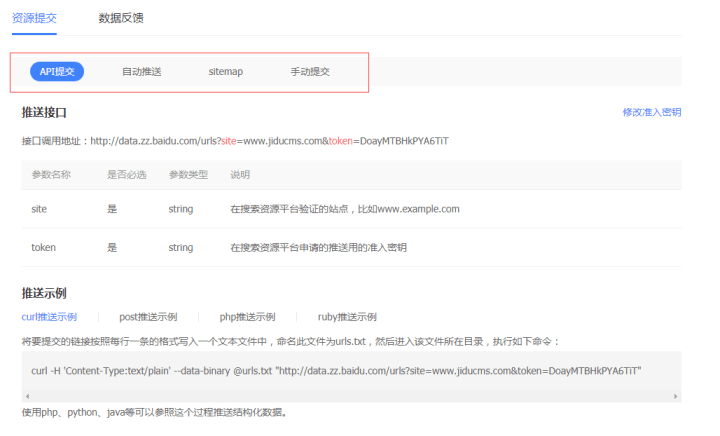
Task: Show the curl推送示例 example
Action: click(x=49, y=317)
